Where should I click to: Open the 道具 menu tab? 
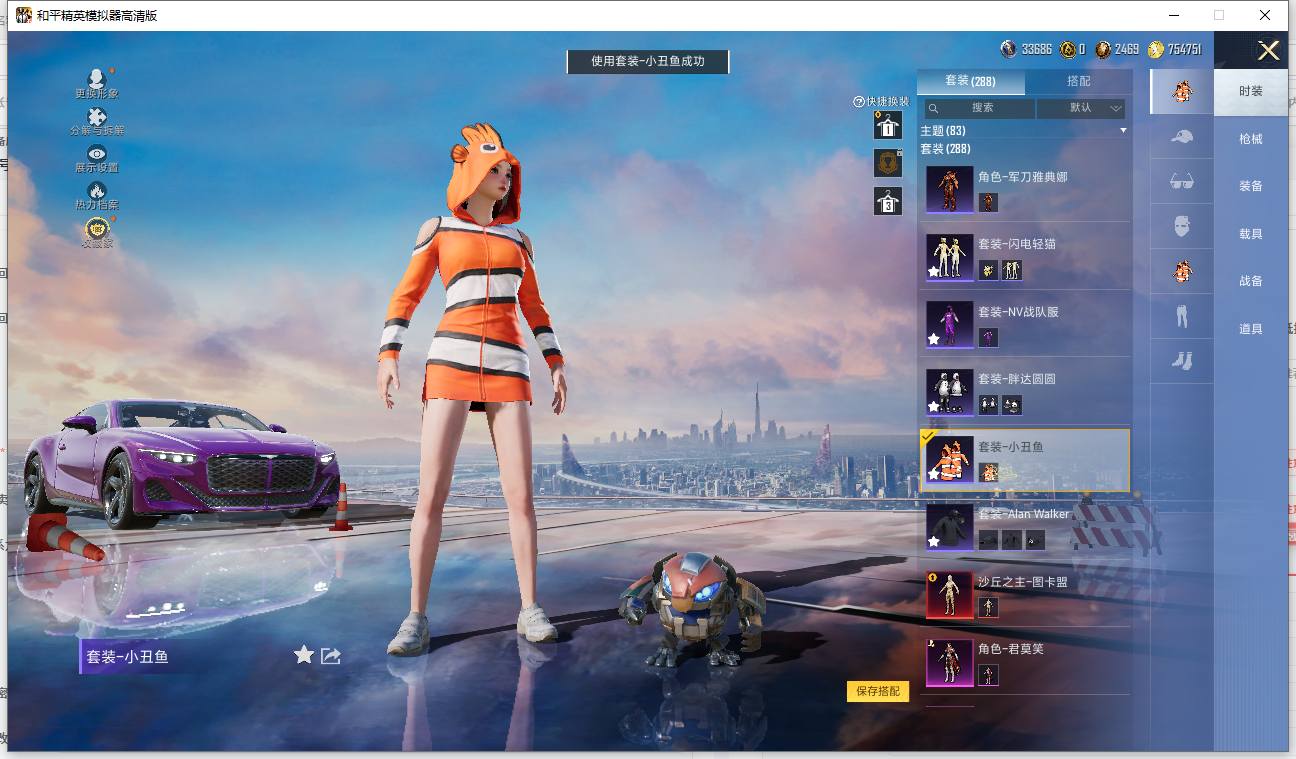tap(1251, 329)
